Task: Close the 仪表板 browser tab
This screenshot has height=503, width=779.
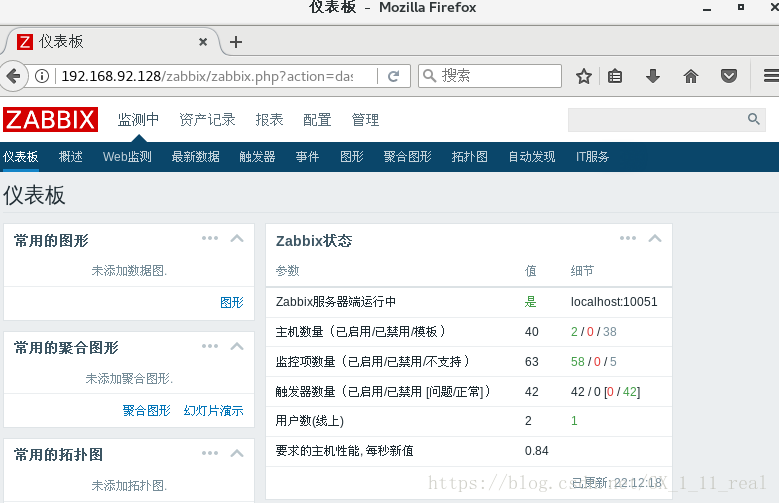Action: [203, 42]
